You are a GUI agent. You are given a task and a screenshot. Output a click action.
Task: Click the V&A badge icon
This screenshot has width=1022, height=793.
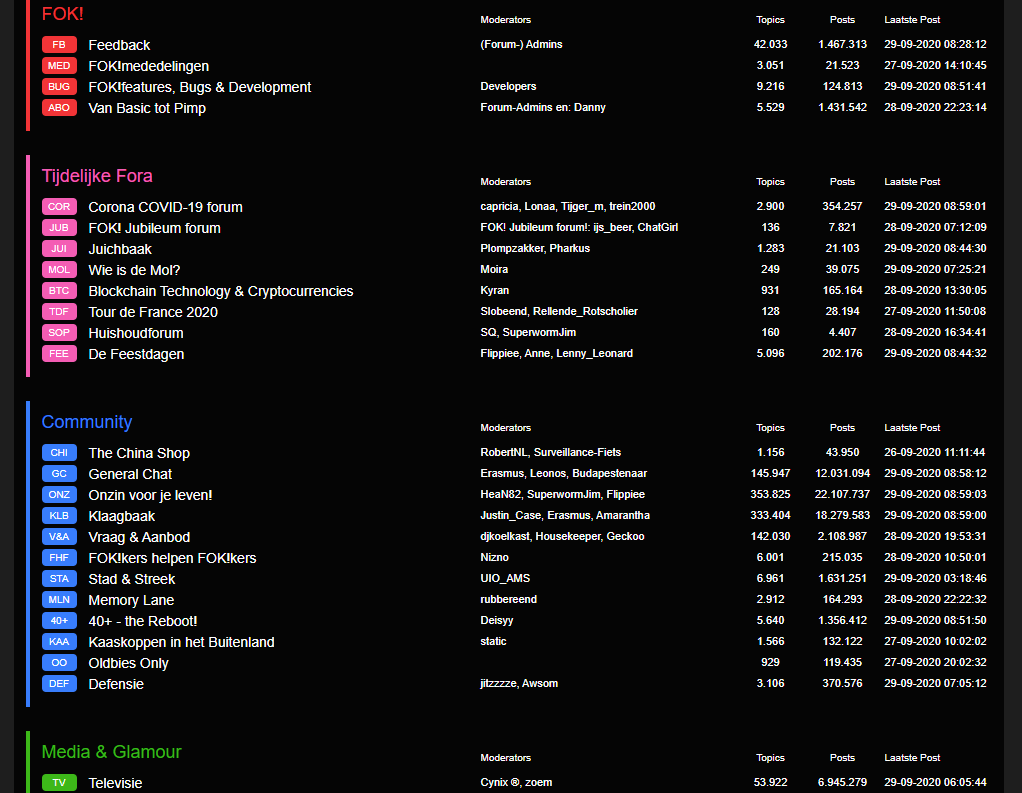click(59, 536)
